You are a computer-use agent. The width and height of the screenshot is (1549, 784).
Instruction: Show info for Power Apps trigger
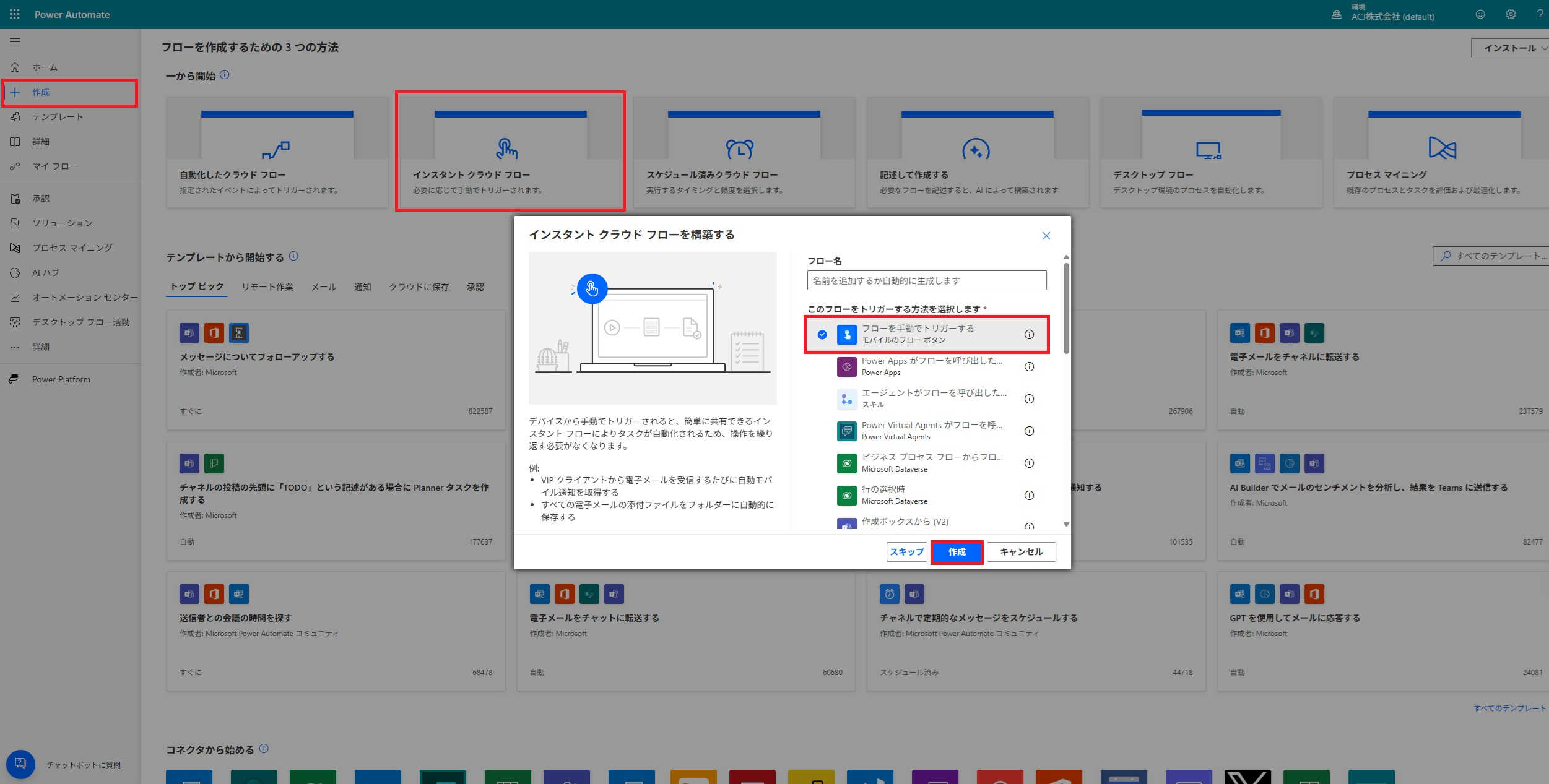(x=1029, y=366)
